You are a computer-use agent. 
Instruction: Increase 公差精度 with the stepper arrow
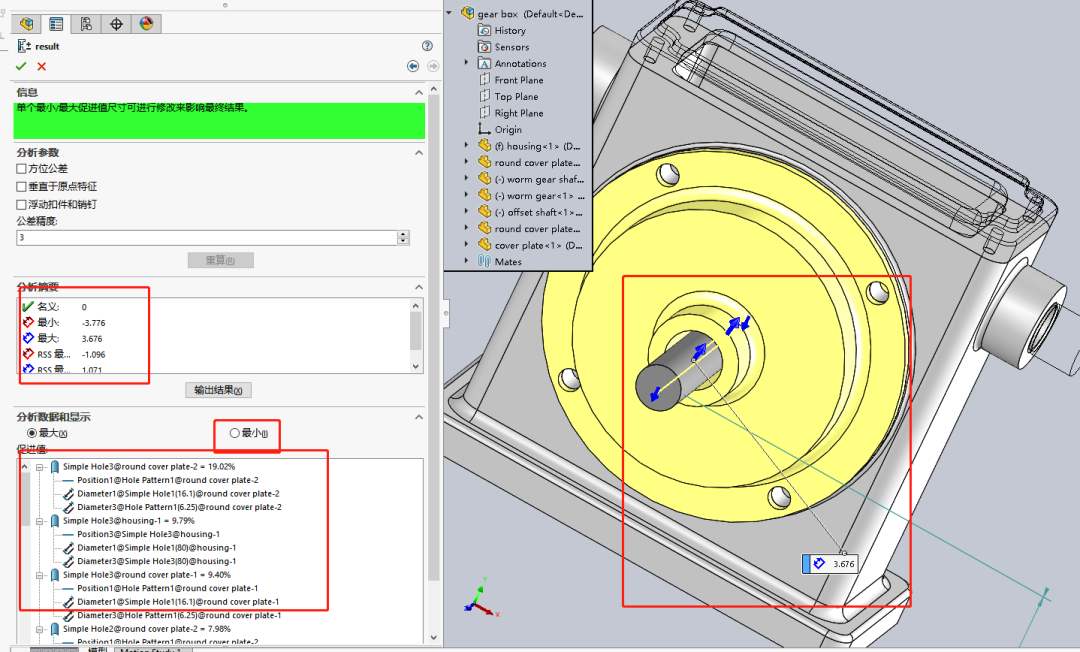[x=403, y=233]
